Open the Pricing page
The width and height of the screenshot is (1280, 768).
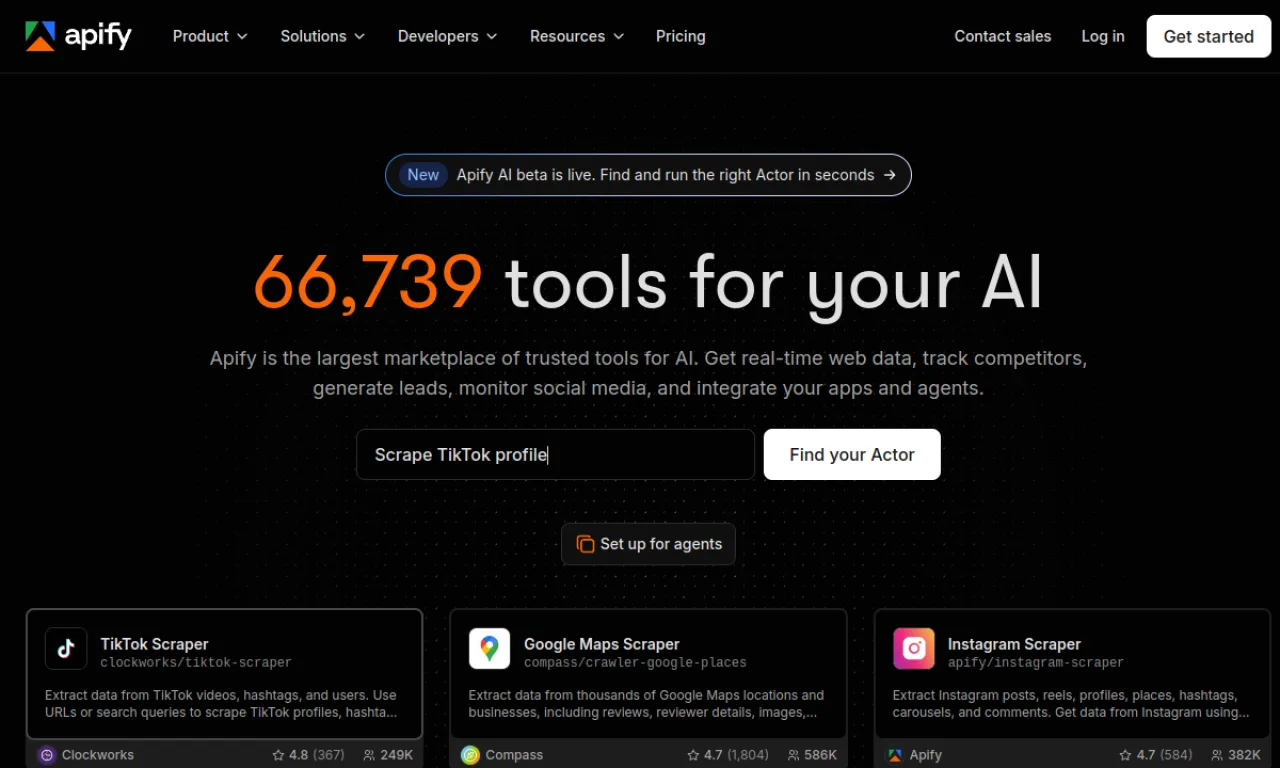click(x=681, y=36)
